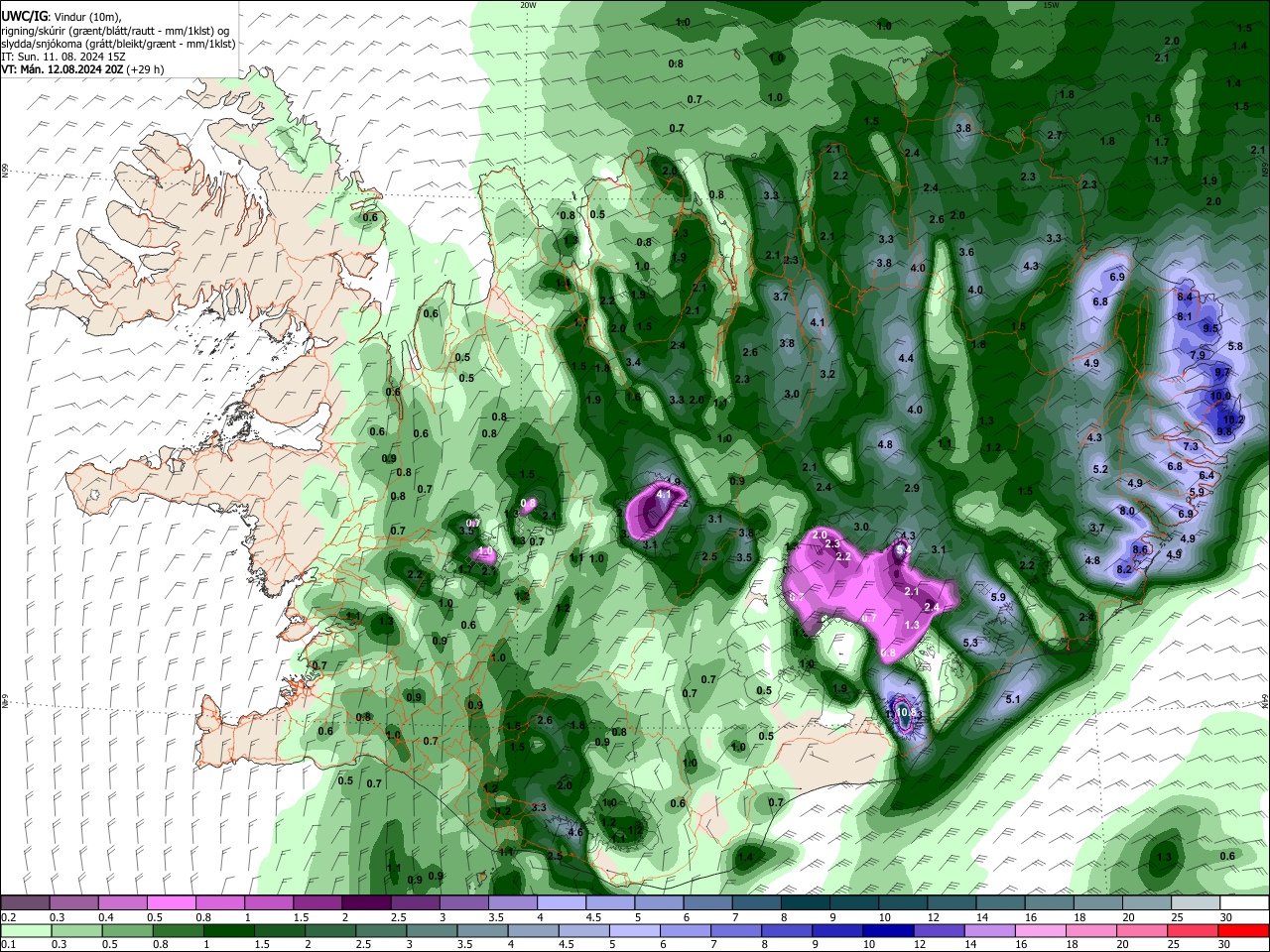Click the bright pink 0.5–0.8 swatch in upper legend
This screenshot has width=1270, height=952.
point(171,903)
